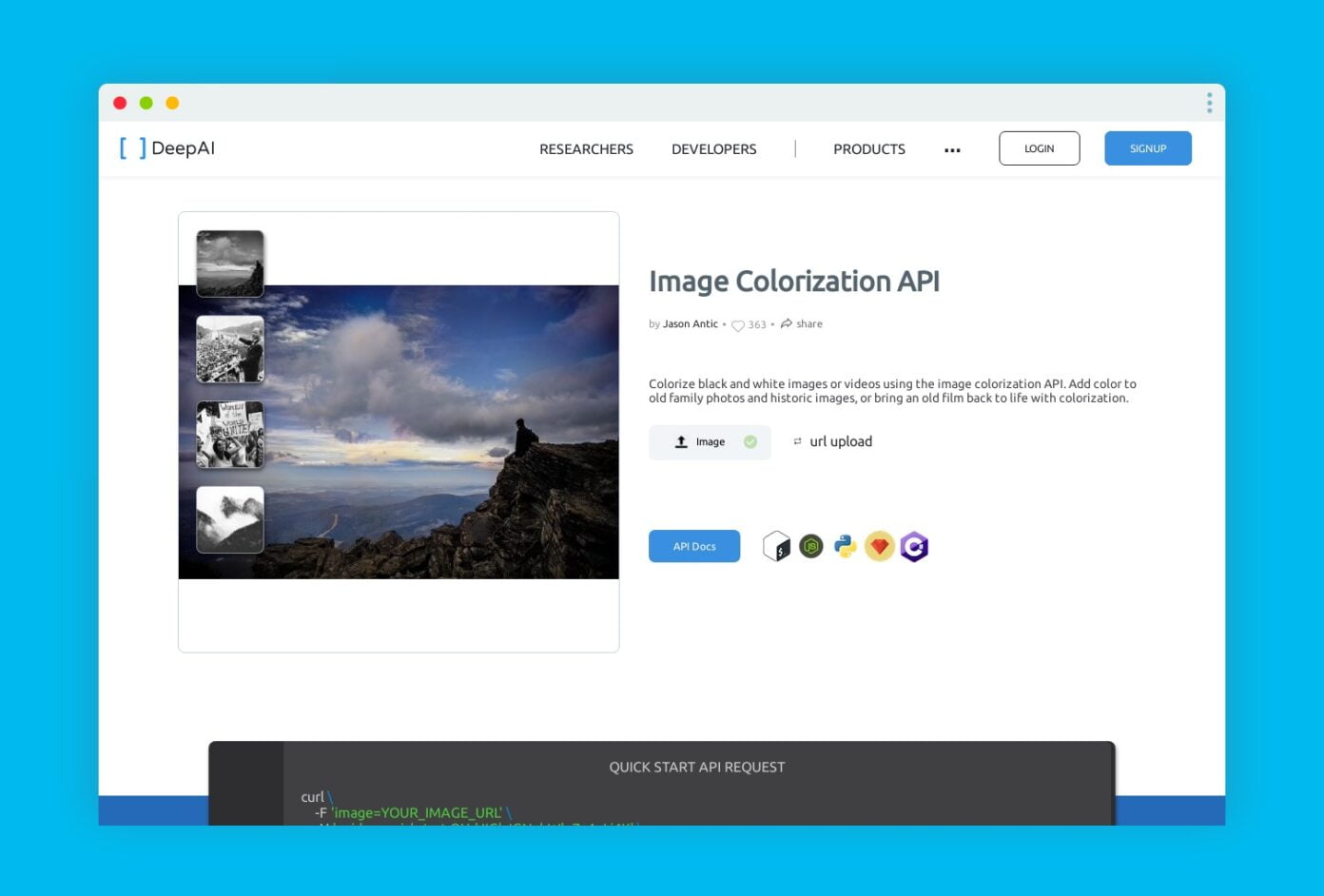Click the heart icon to like the API

[x=738, y=325]
